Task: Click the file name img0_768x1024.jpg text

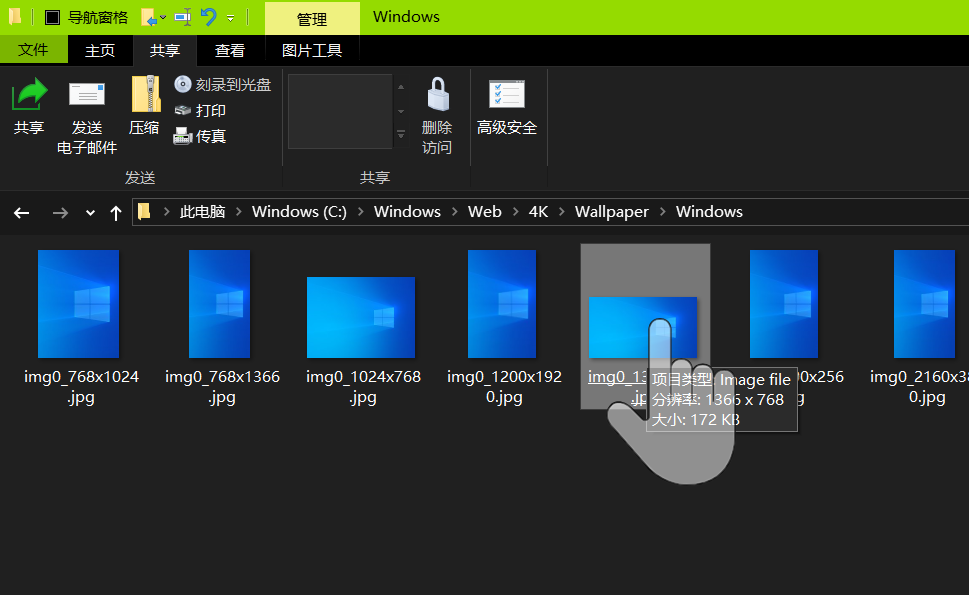Action: point(81,387)
